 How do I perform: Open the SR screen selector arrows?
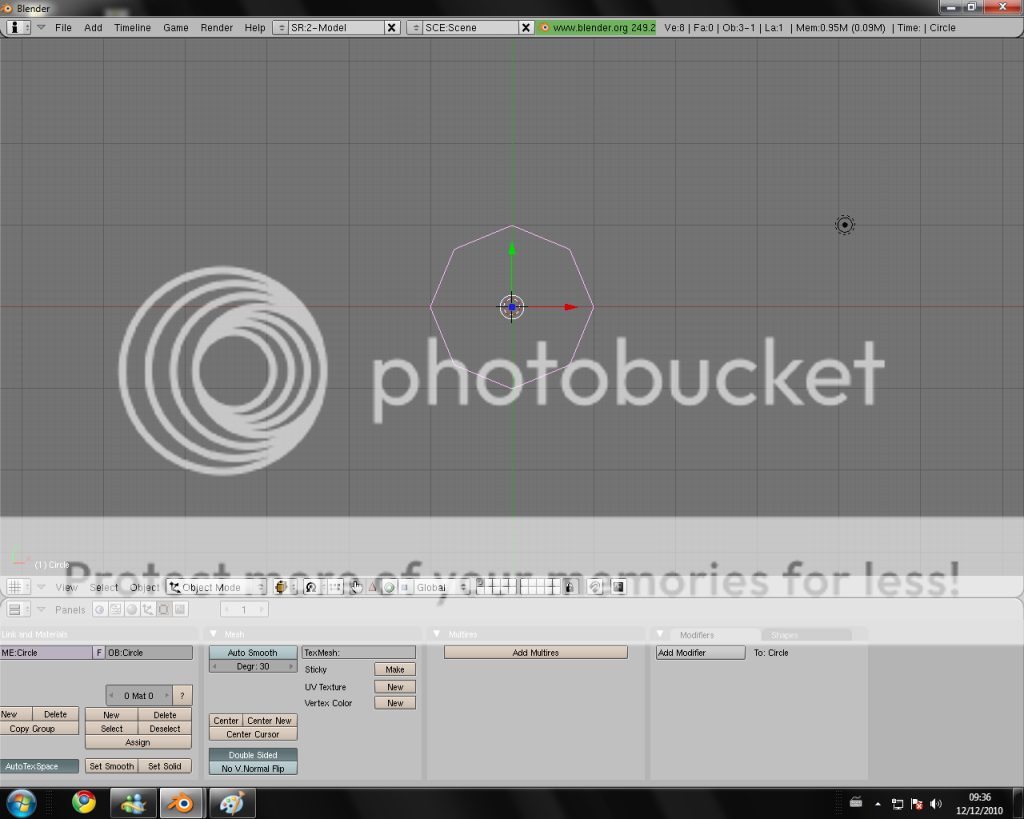click(x=281, y=27)
